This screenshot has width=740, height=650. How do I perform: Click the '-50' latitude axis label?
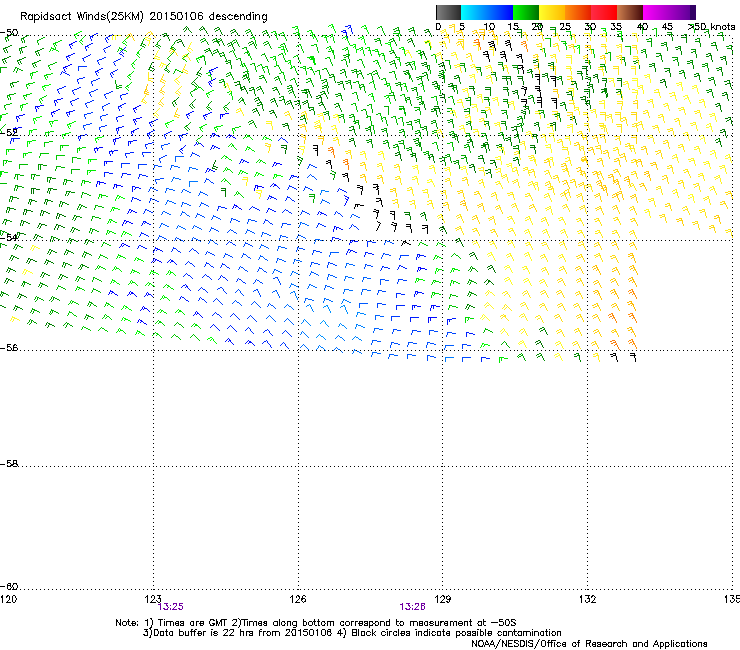tap(9, 33)
